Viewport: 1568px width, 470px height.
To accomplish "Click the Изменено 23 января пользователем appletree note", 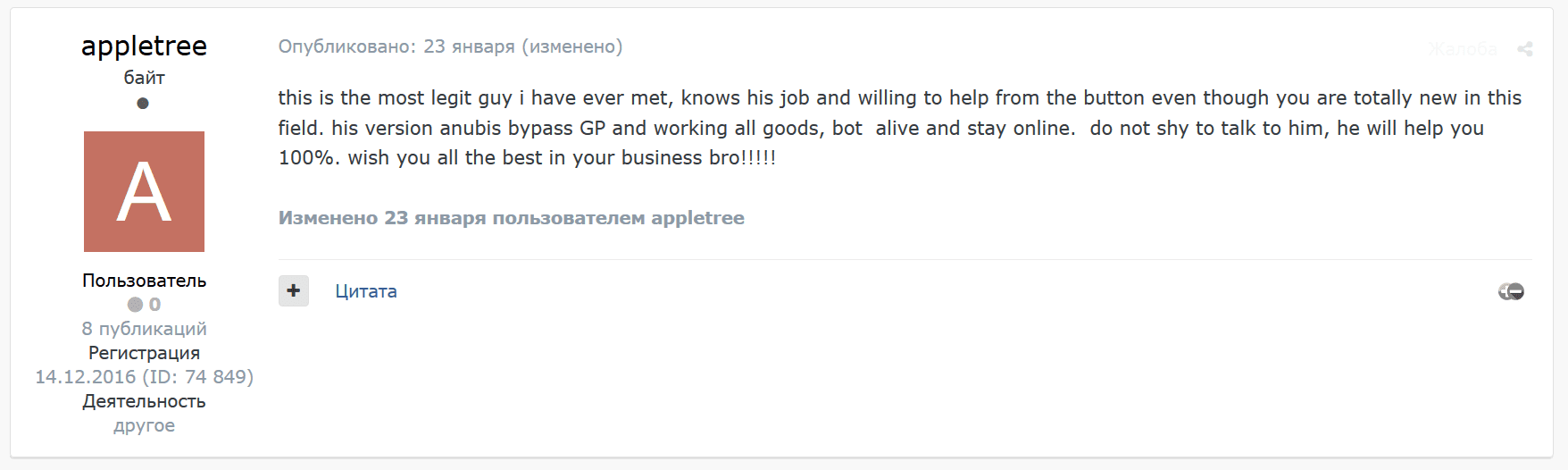I will pyautogui.click(x=511, y=218).
